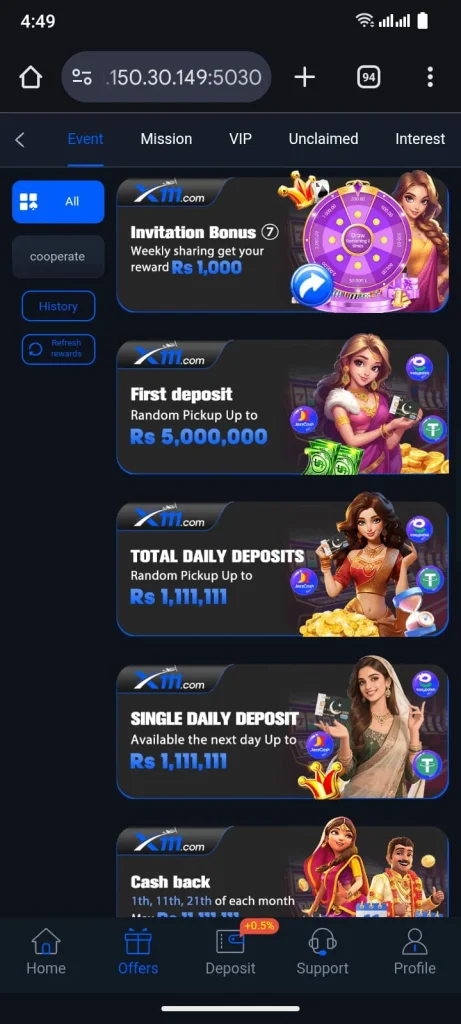This screenshot has height=1024, width=461.
Task: Open Profile in the bottom bar
Action: coord(415,952)
